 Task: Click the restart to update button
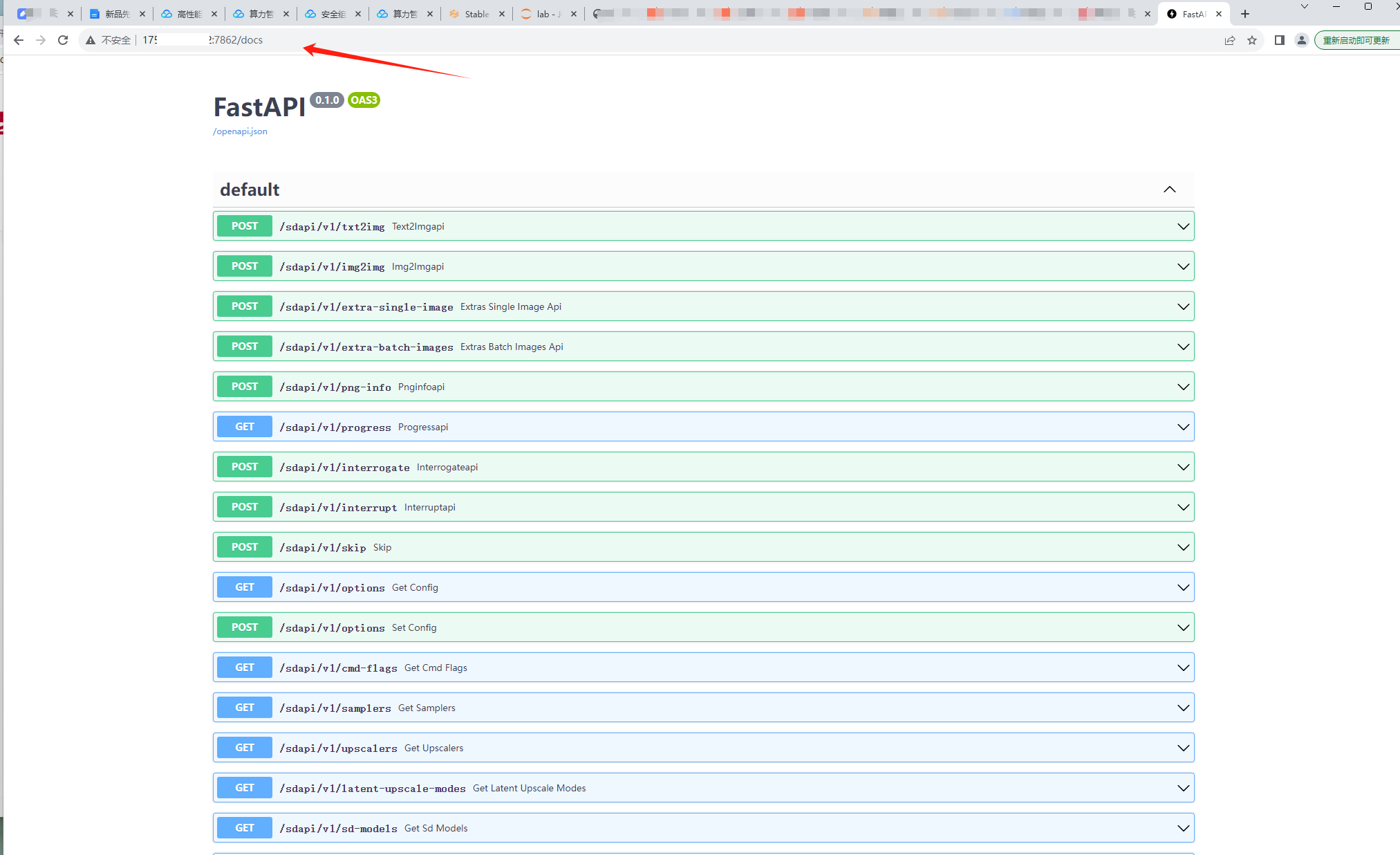(x=1356, y=40)
